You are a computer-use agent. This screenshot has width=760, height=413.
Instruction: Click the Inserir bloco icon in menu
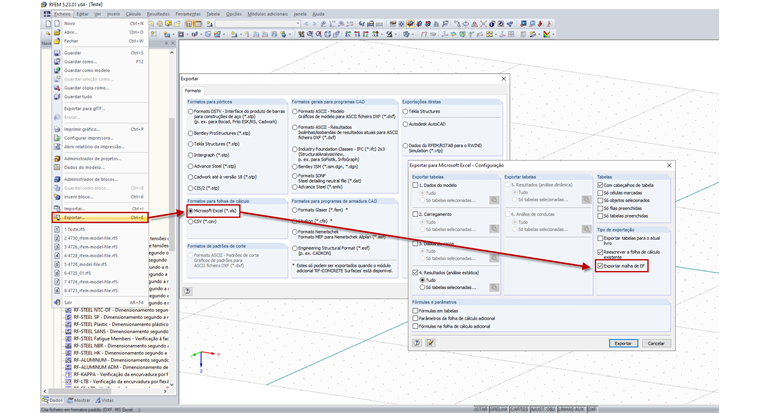pos(57,197)
